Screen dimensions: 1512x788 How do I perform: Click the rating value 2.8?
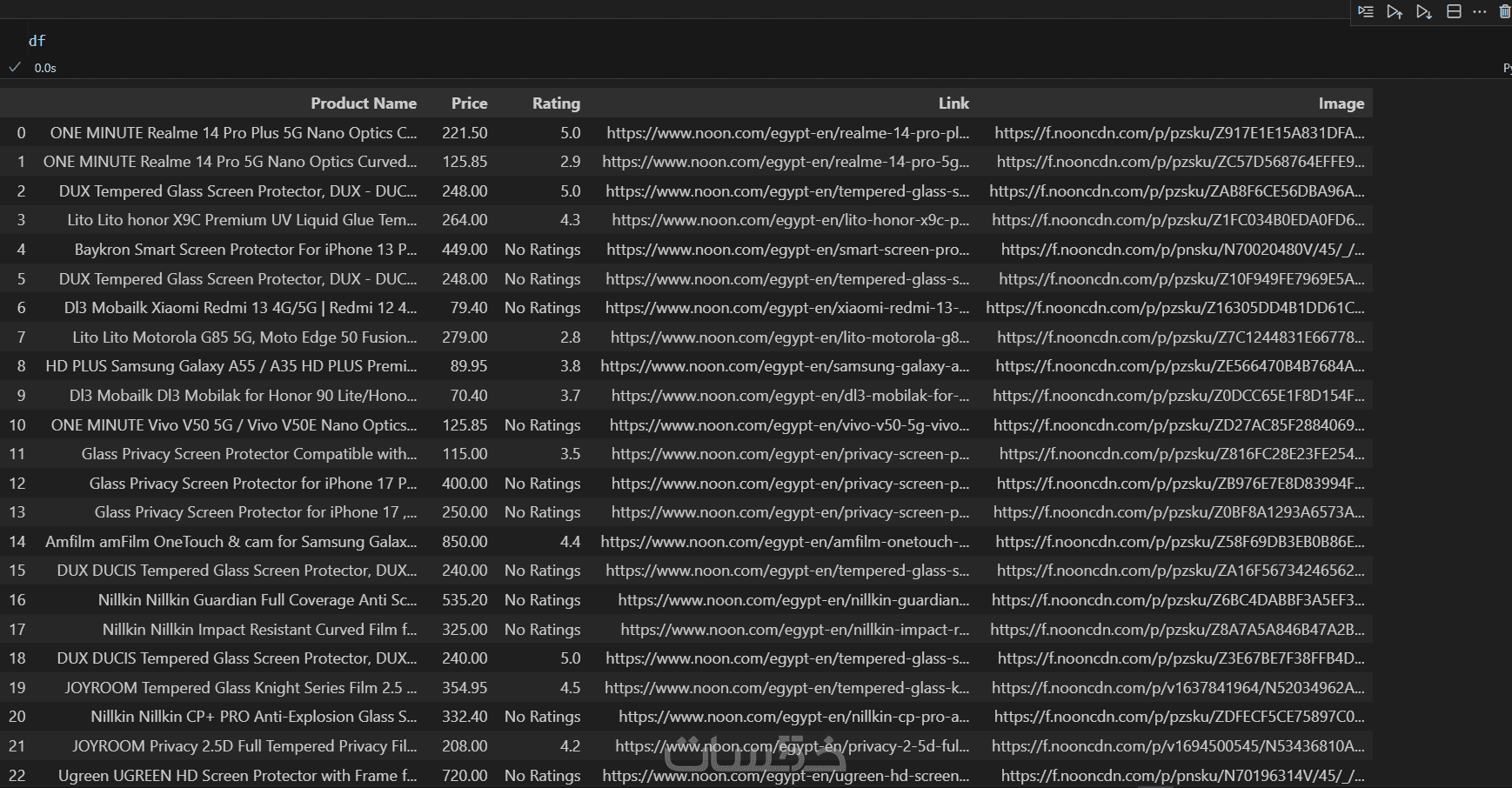[571, 337]
